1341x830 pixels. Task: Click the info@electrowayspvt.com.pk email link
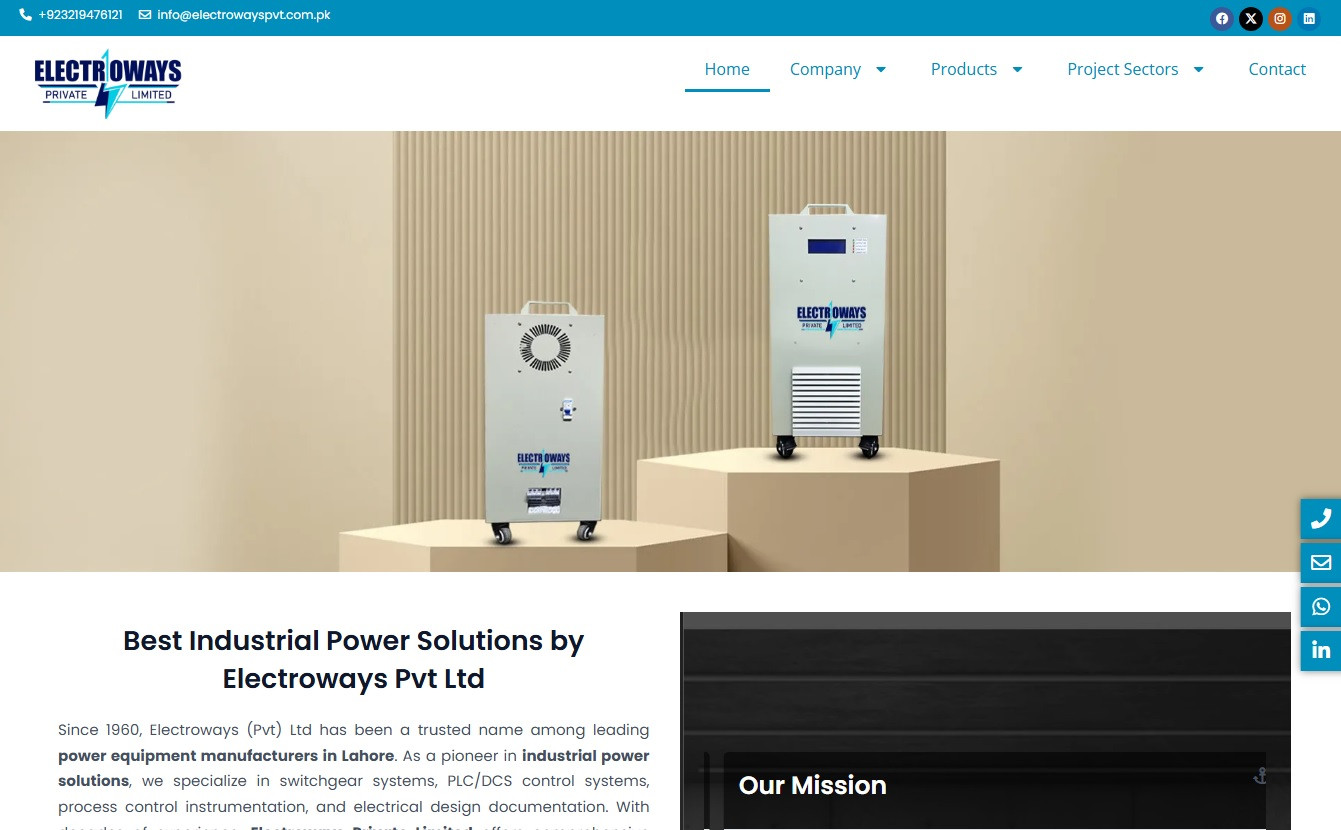(x=235, y=15)
